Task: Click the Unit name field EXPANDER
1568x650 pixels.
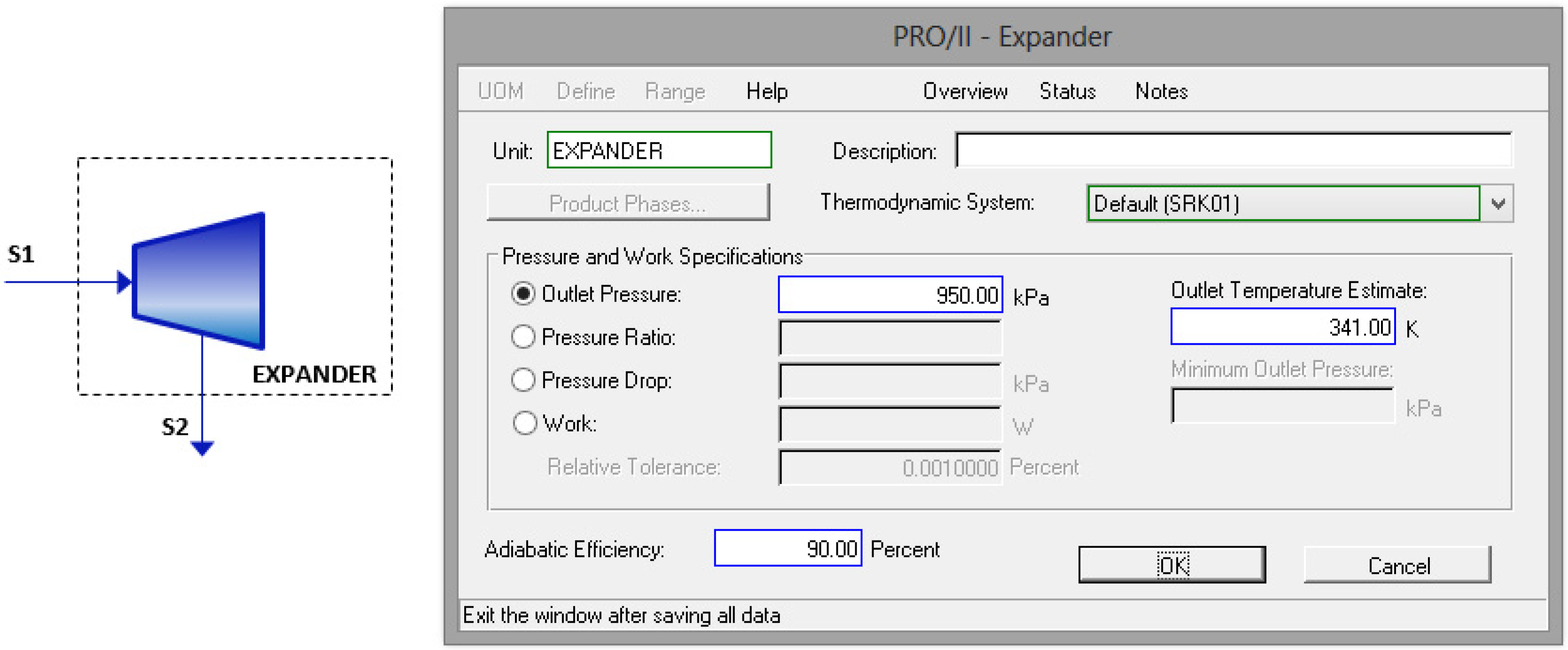Action: [659, 150]
